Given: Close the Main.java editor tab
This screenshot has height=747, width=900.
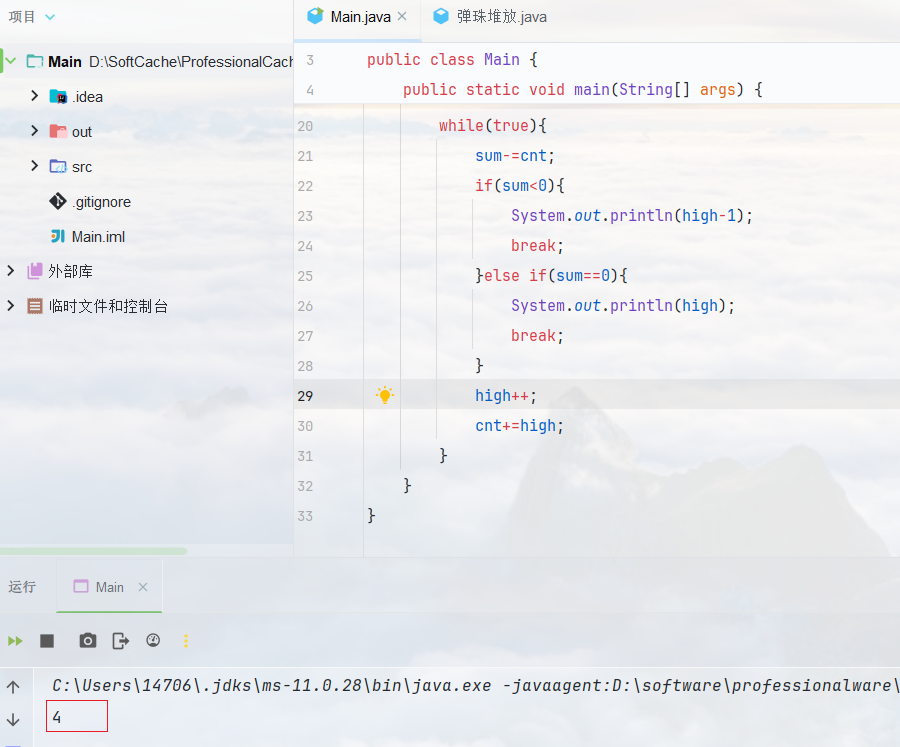Looking at the screenshot, I should (402, 17).
